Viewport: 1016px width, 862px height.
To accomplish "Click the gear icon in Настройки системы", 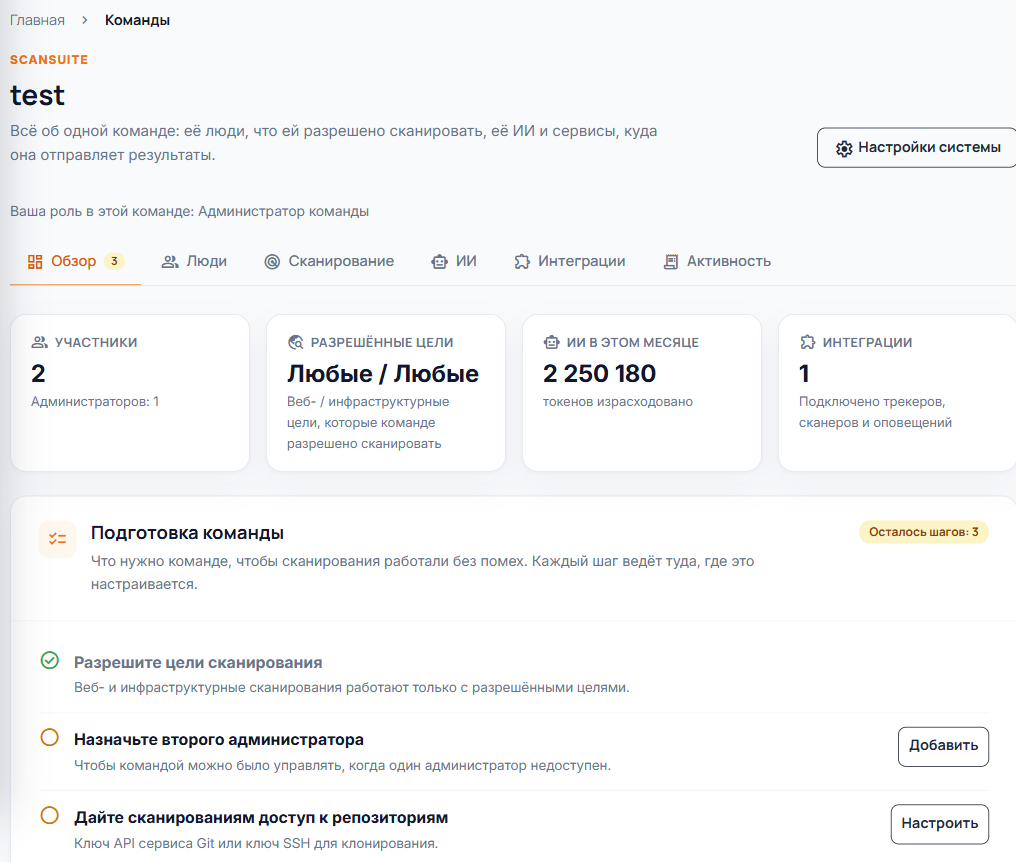I will coord(844,148).
